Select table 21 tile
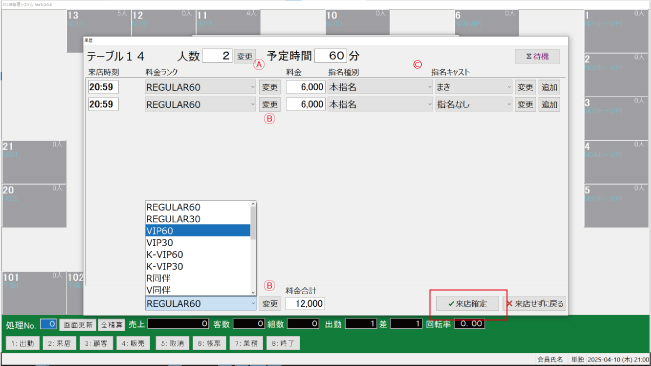This screenshot has height=366, width=651. pos(34,162)
